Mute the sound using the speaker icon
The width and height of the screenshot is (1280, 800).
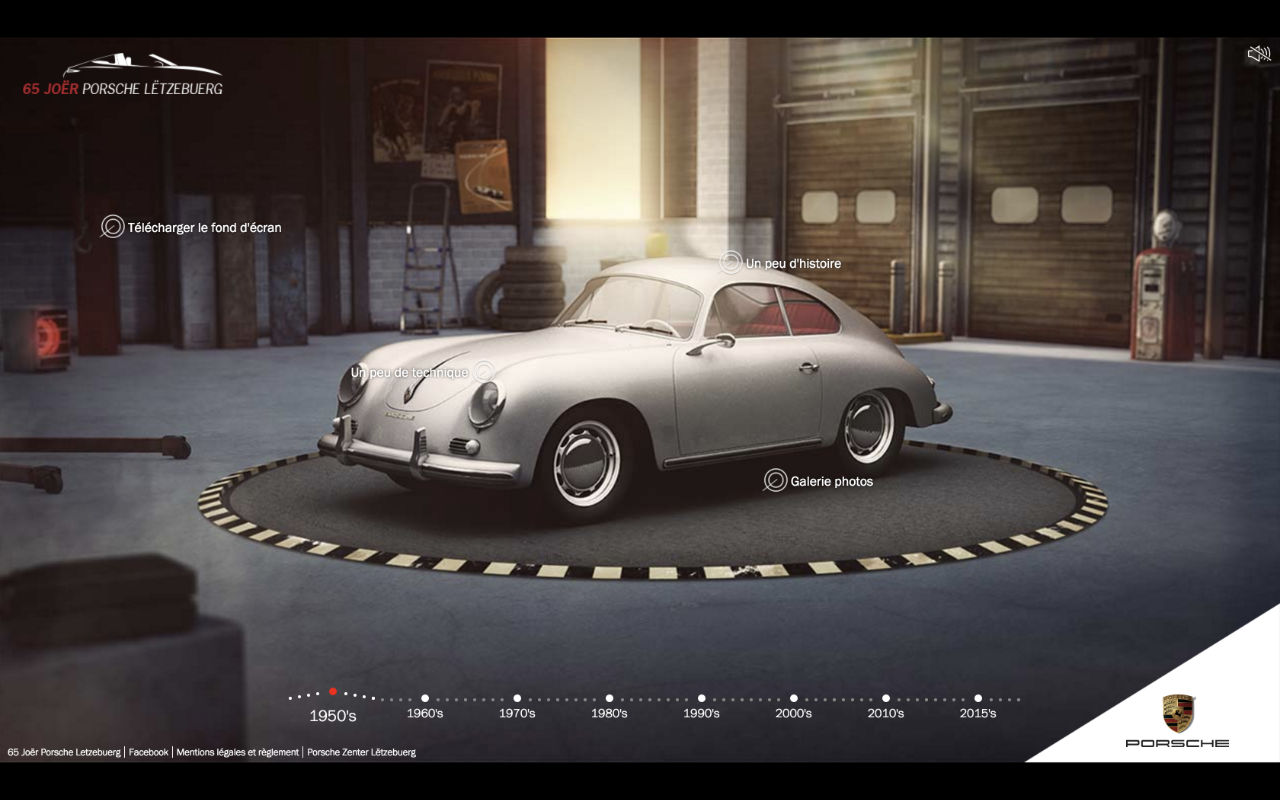[x=1258, y=53]
